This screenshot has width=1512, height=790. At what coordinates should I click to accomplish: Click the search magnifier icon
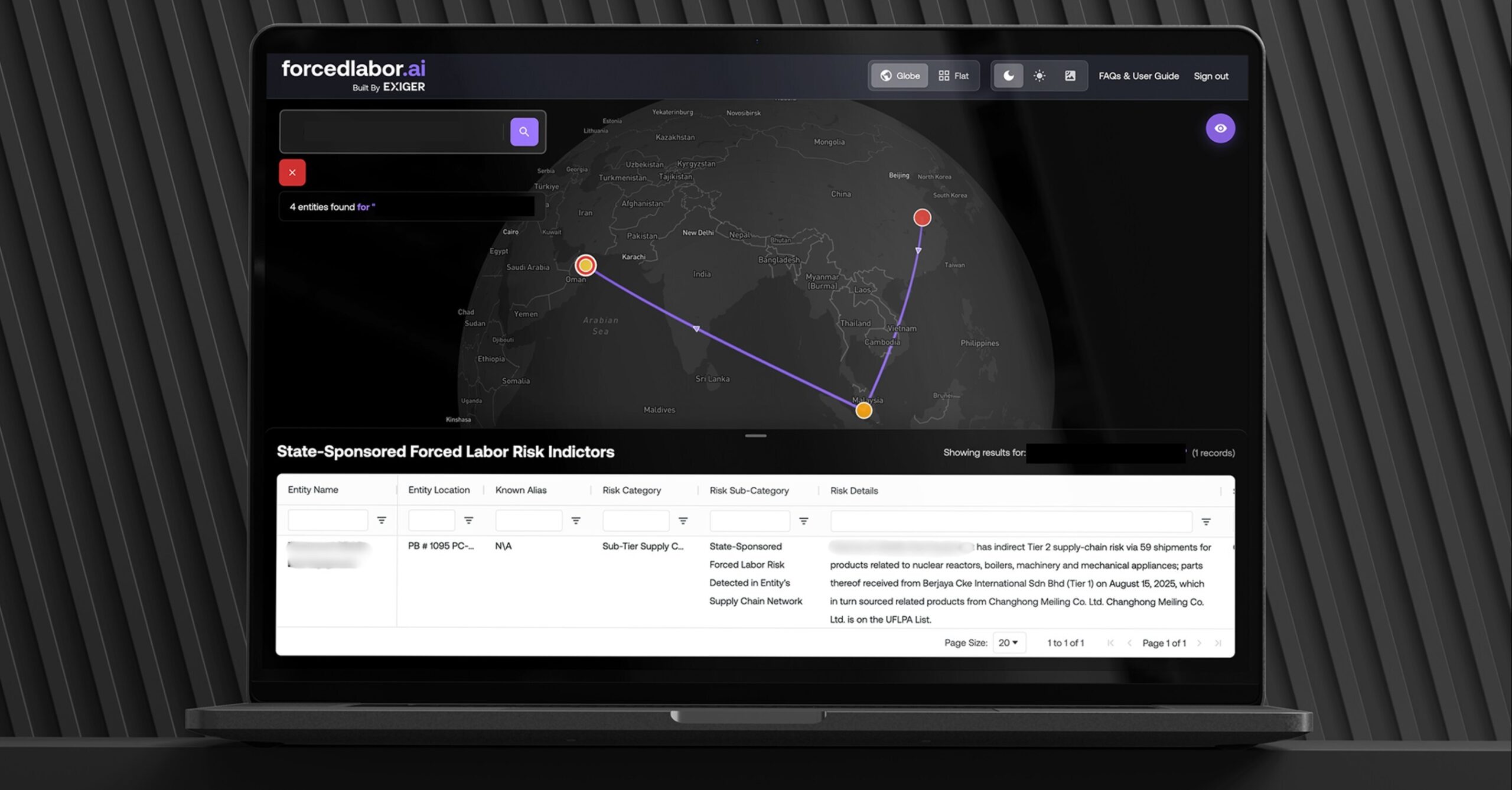(x=523, y=132)
